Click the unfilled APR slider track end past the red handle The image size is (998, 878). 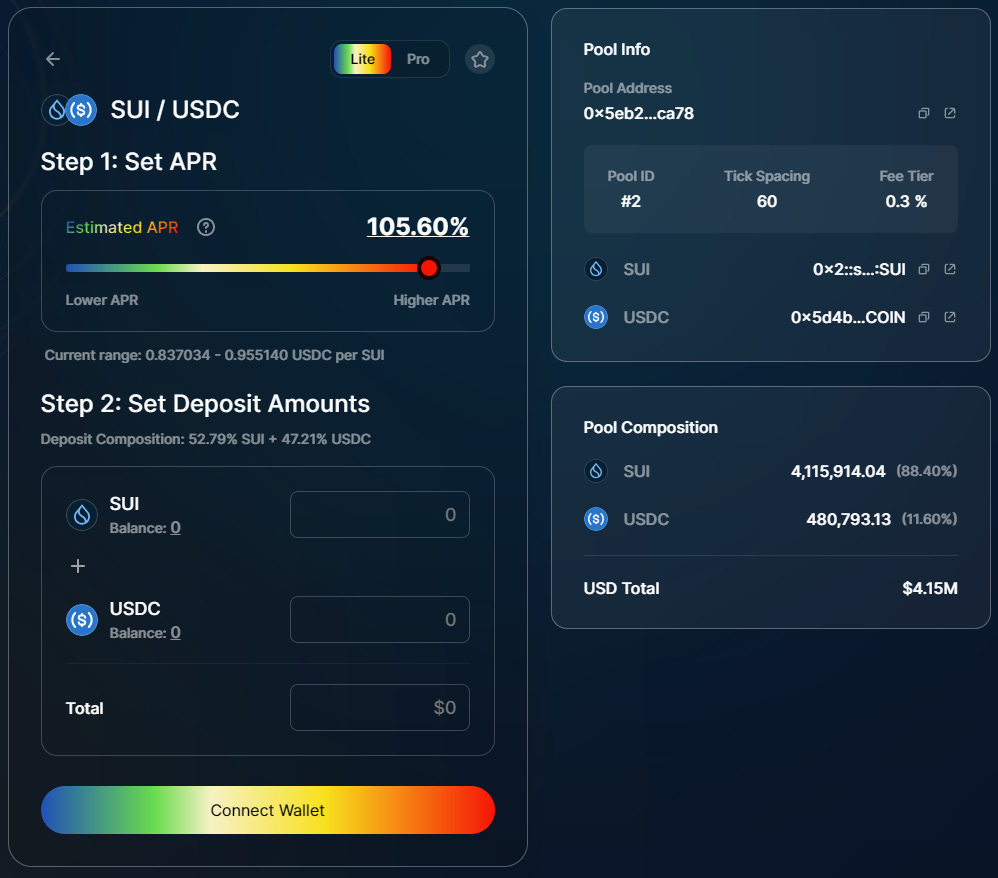click(456, 268)
